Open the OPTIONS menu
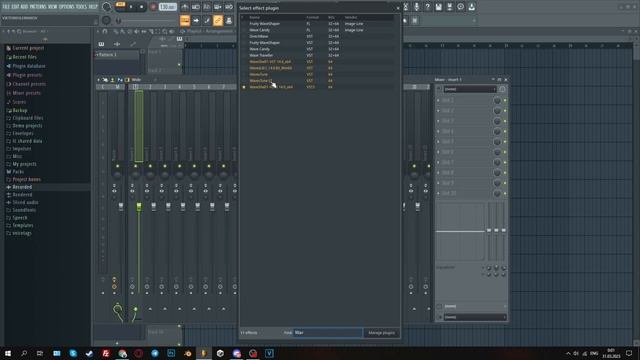 pos(67,7)
